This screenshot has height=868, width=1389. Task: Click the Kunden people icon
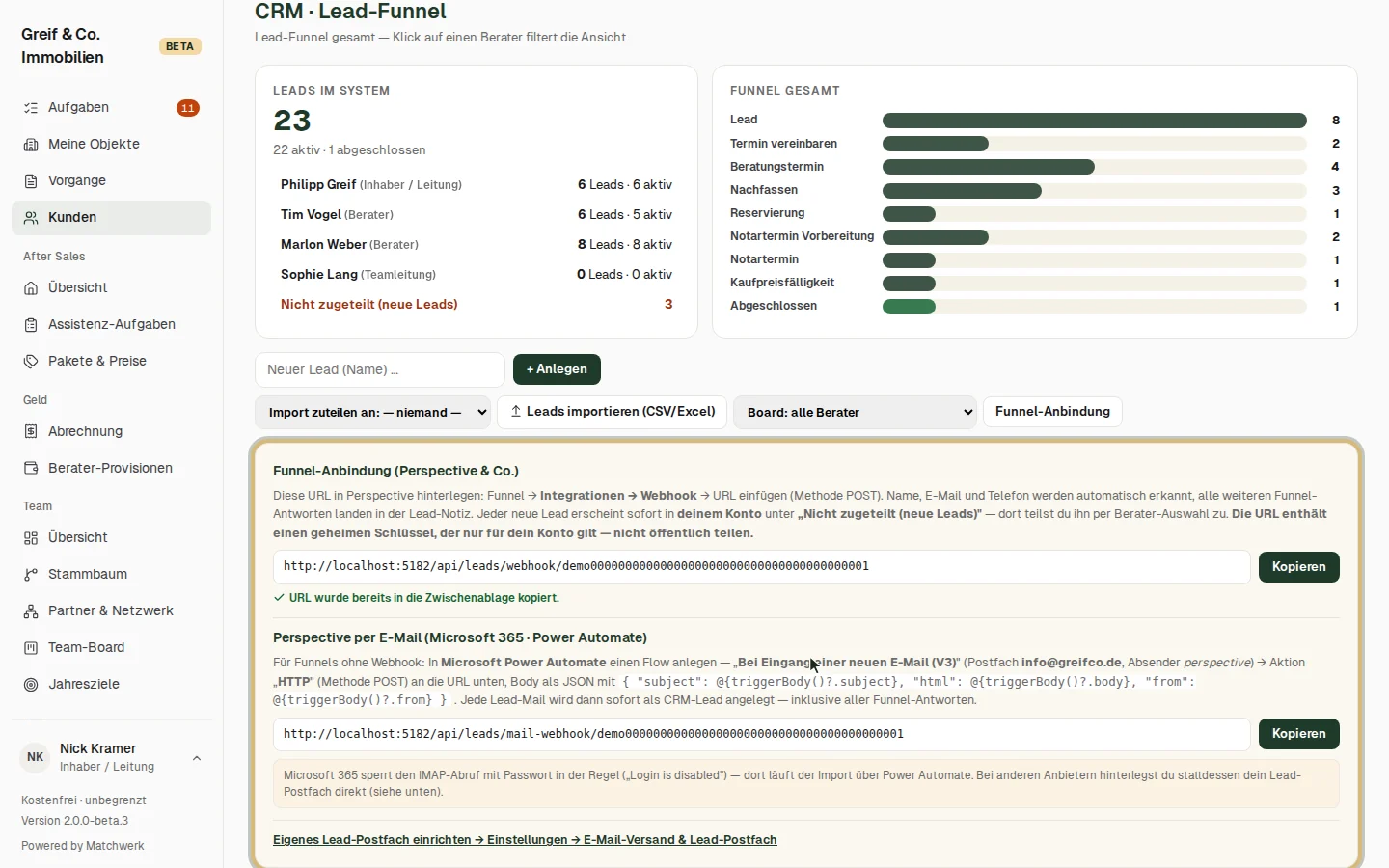coord(31,218)
